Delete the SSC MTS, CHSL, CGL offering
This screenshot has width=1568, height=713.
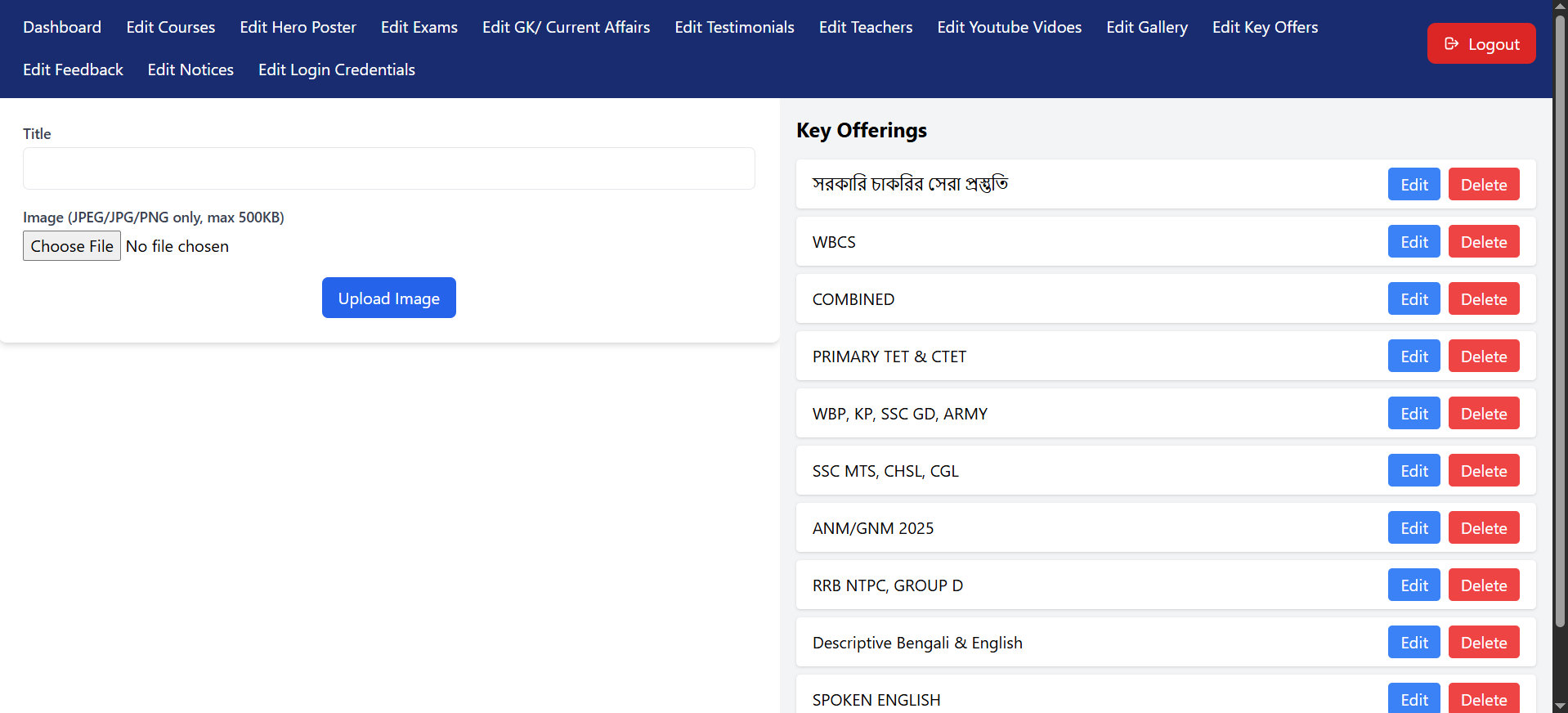point(1484,470)
